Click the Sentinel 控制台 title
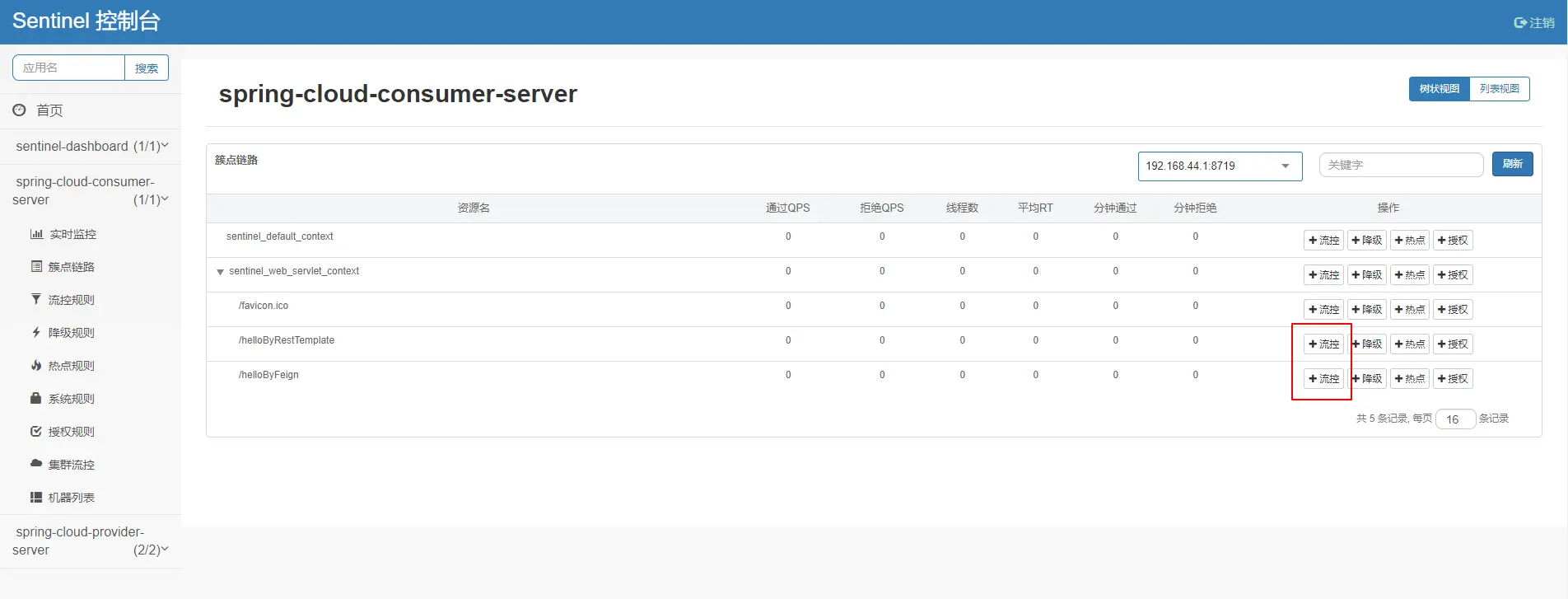This screenshot has width=1568, height=599. 86,21
